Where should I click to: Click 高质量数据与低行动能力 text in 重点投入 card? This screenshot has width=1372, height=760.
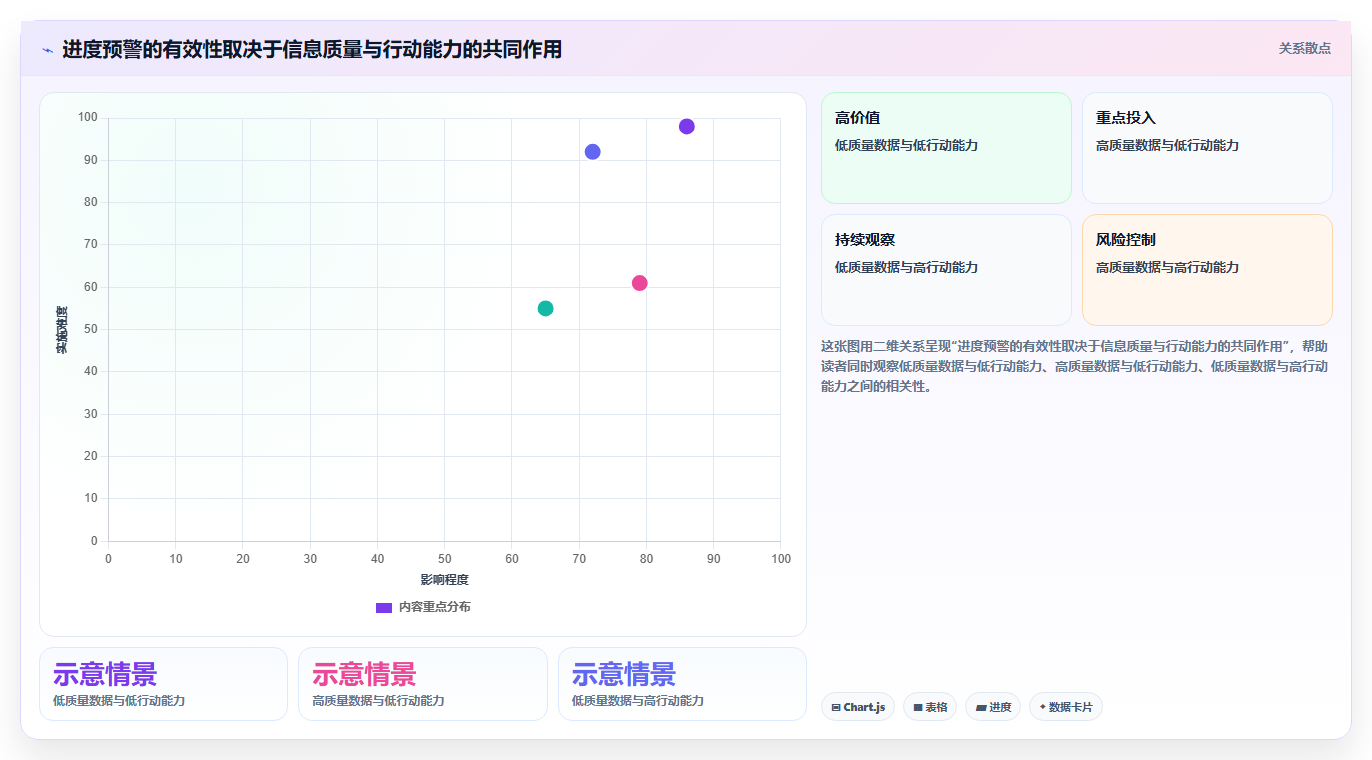click(1167, 145)
